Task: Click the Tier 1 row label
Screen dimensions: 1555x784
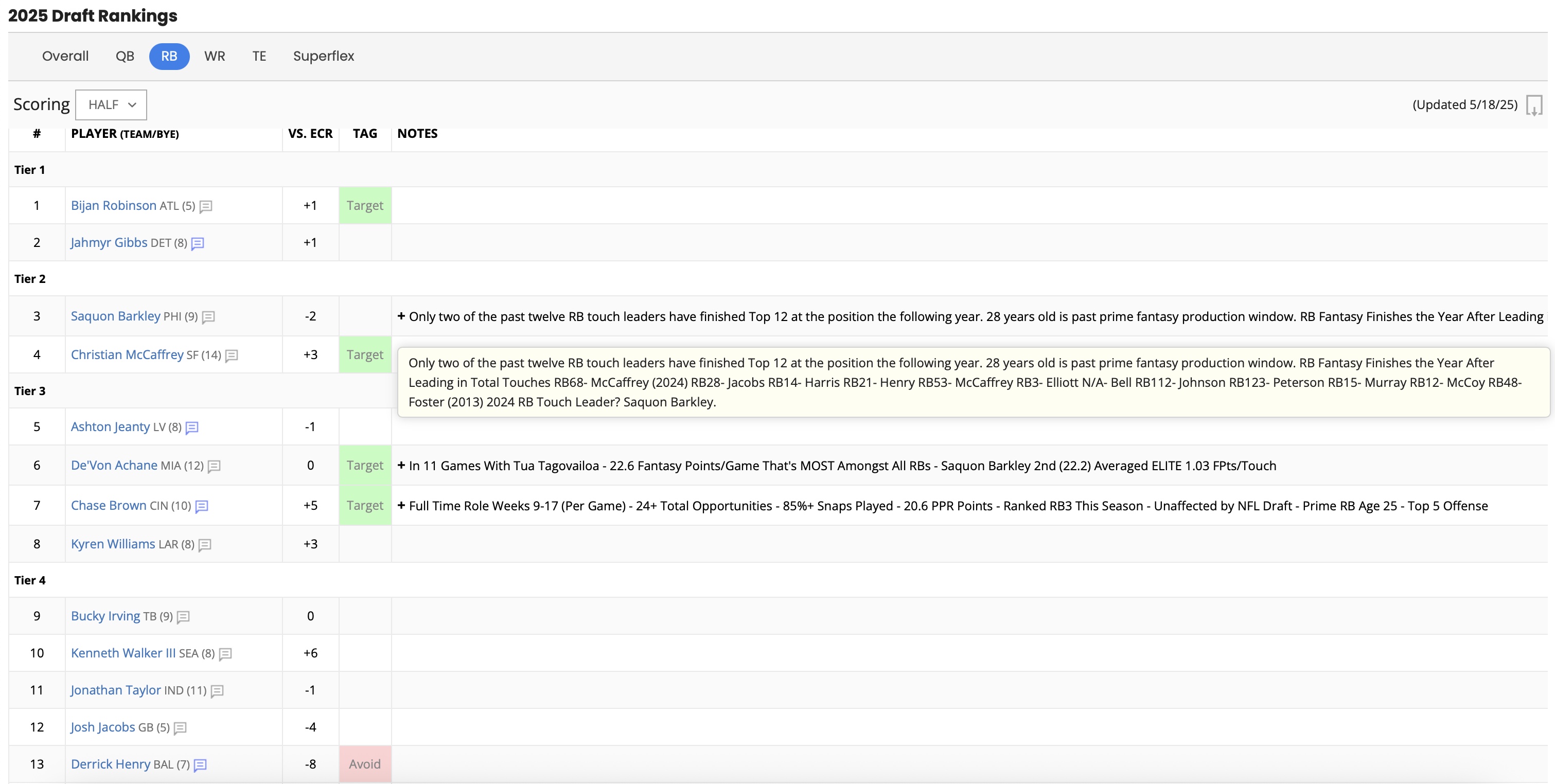Action: point(29,170)
